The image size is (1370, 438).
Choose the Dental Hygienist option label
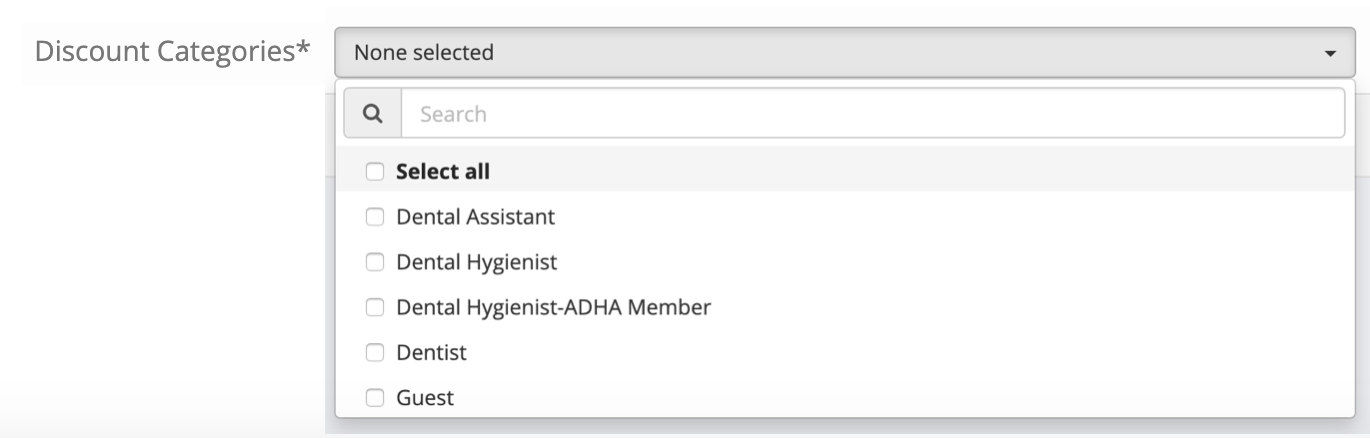pos(477,262)
